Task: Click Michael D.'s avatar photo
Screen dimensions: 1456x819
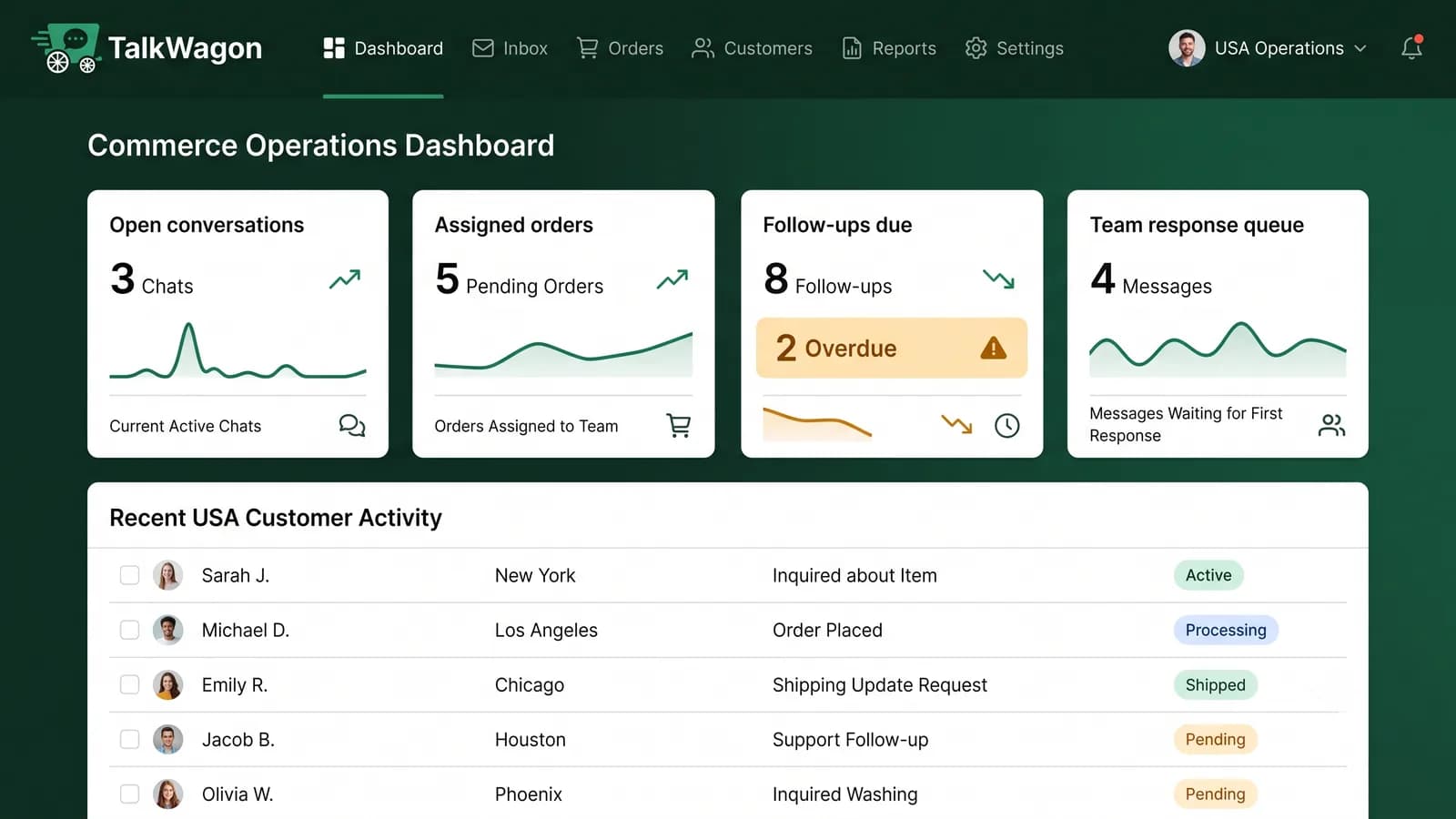Action: click(167, 630)
